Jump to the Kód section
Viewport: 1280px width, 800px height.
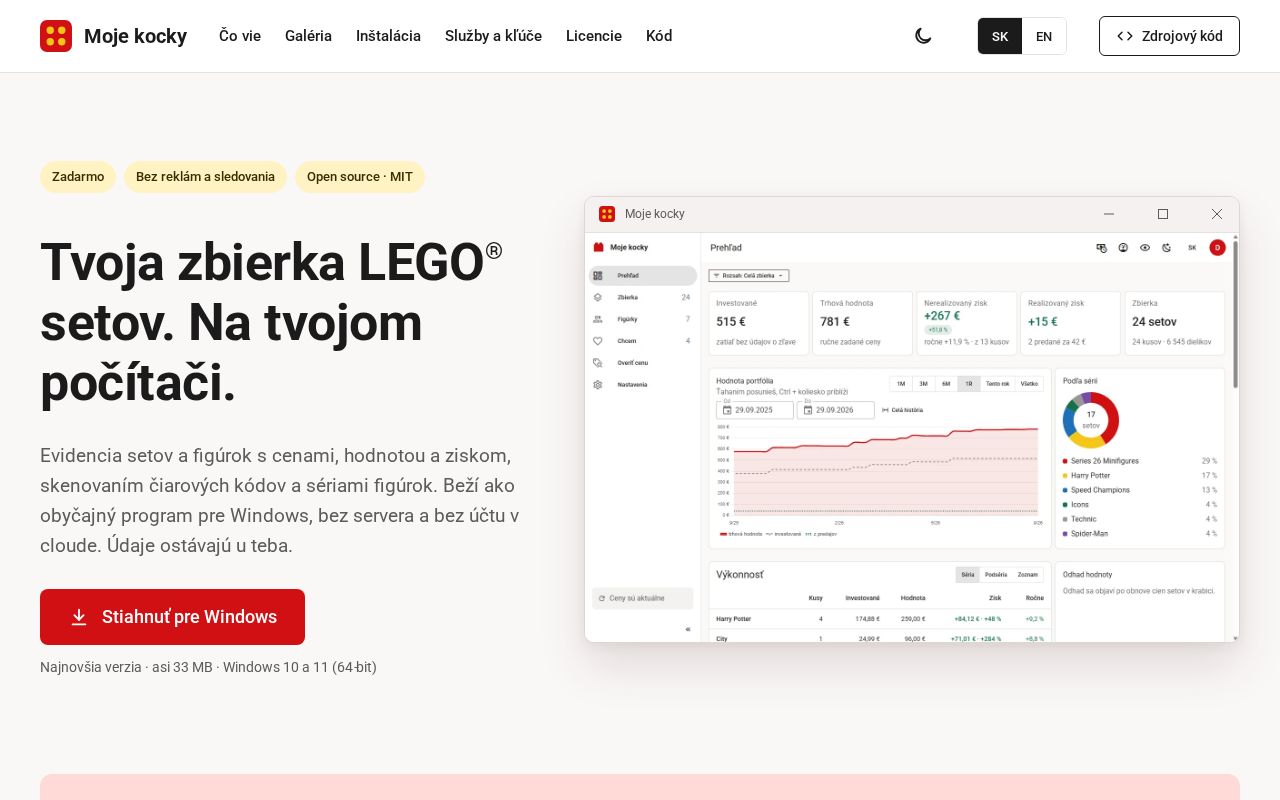click(x=659, y=36)
